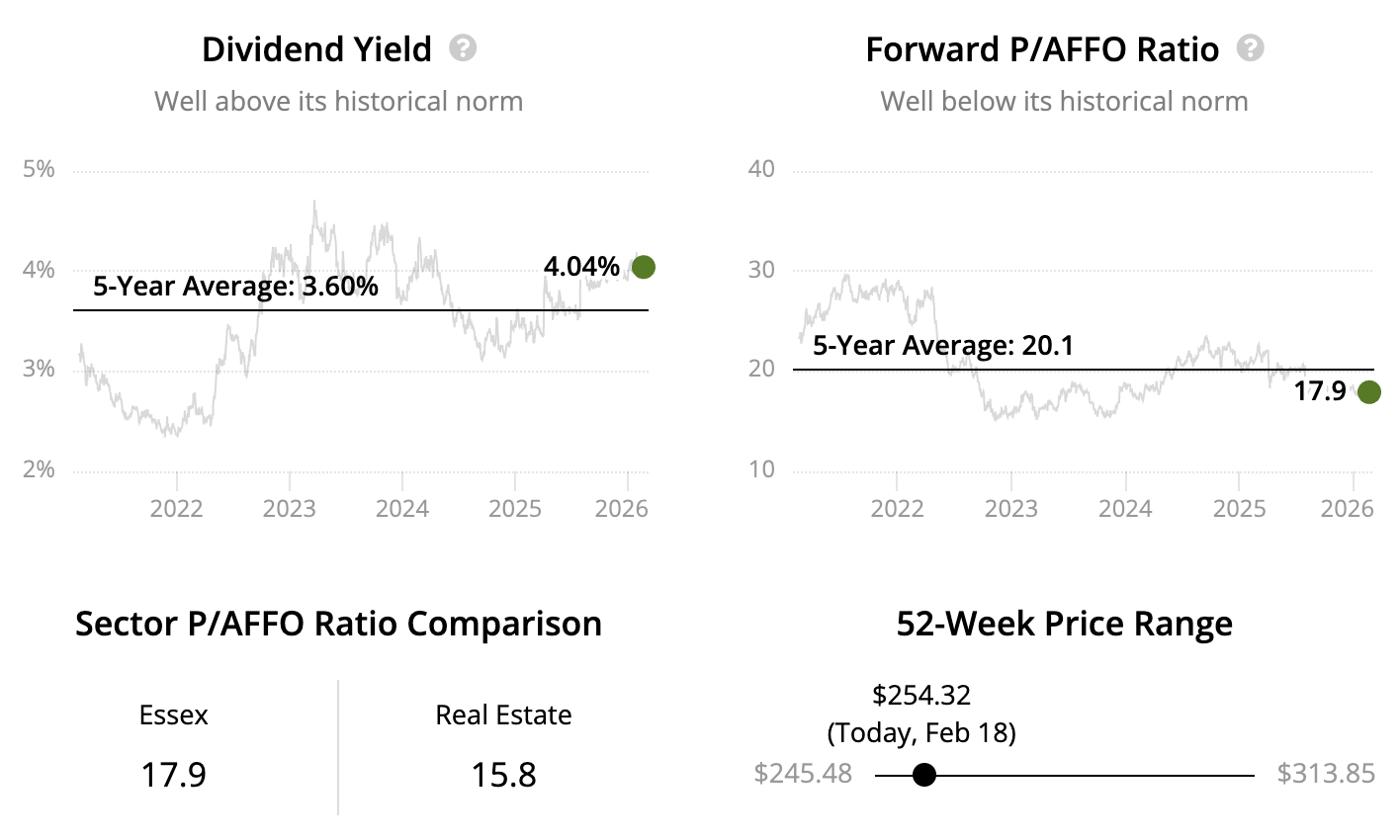Click the Essex P/AFFO value 17.9
Viewport: 1400px width, 840px height.
click(x=173, y=774)
